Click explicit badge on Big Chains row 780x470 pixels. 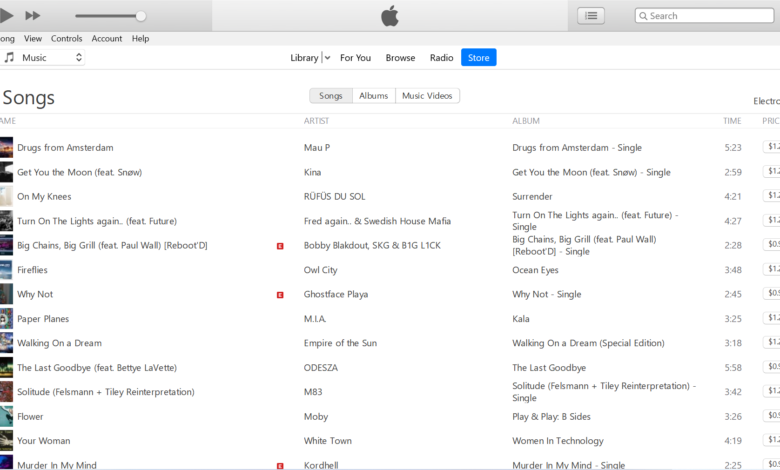[x=280, y=246]
